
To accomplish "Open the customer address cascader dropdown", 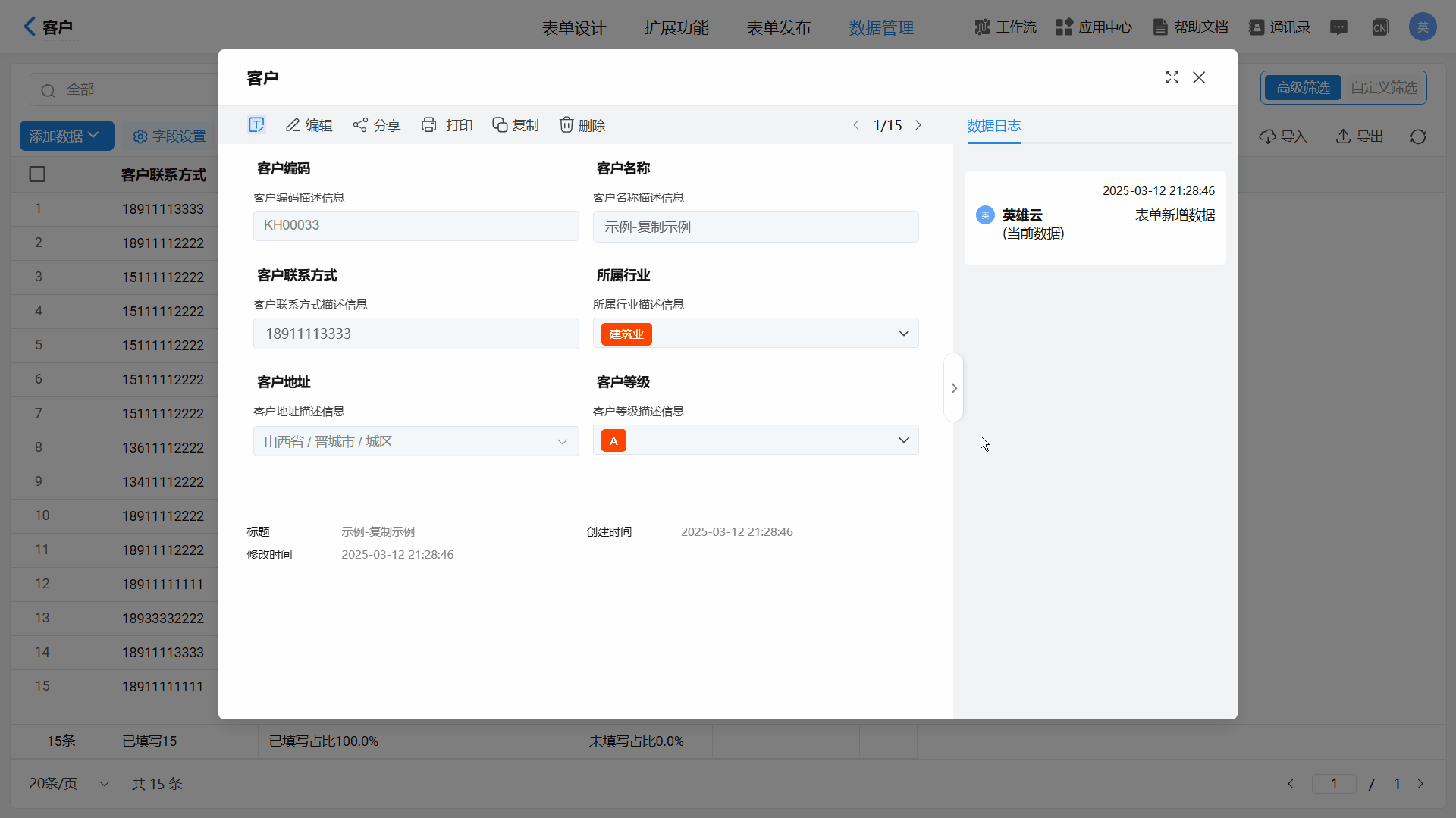I will (562, 442).
